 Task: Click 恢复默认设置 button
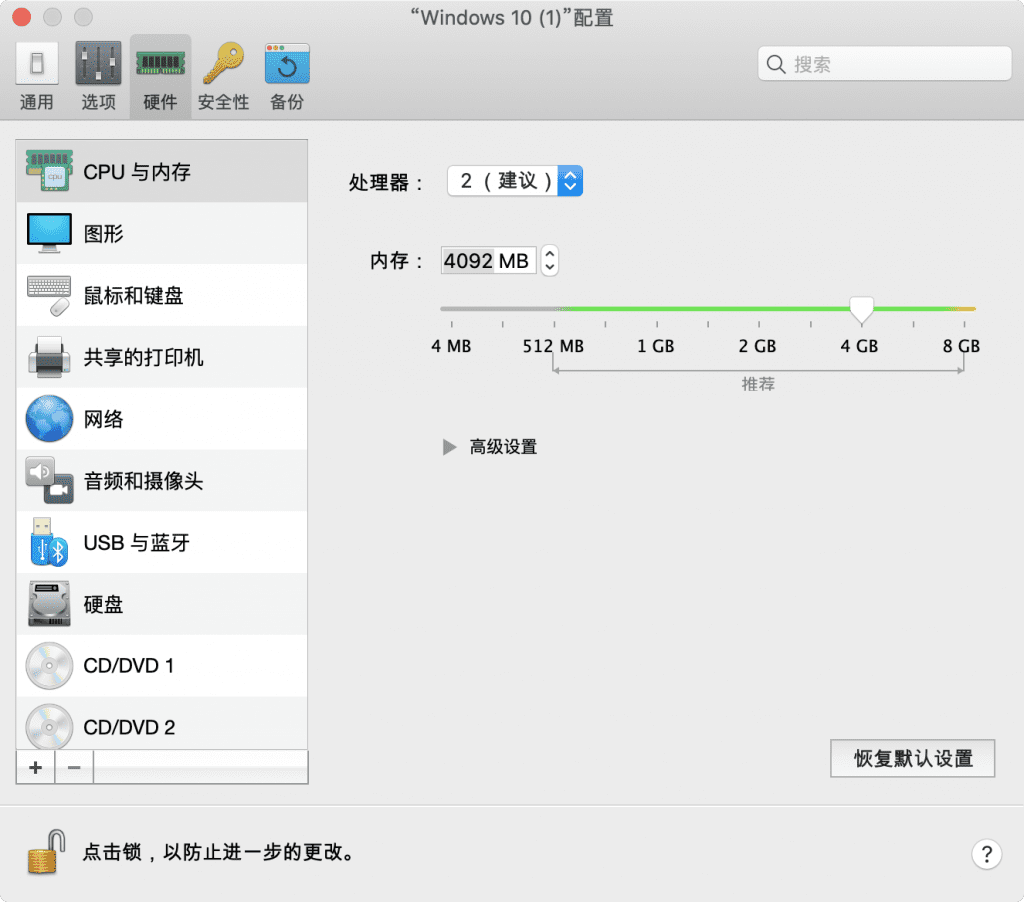coord(911,758)
